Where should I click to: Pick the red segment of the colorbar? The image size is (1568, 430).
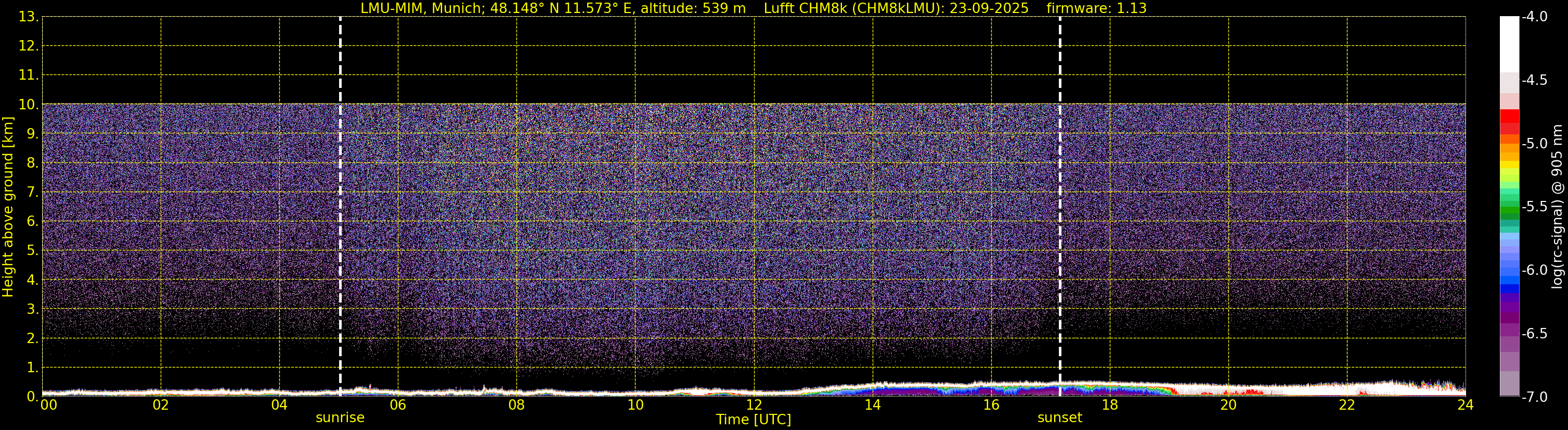pos(1509,116)
